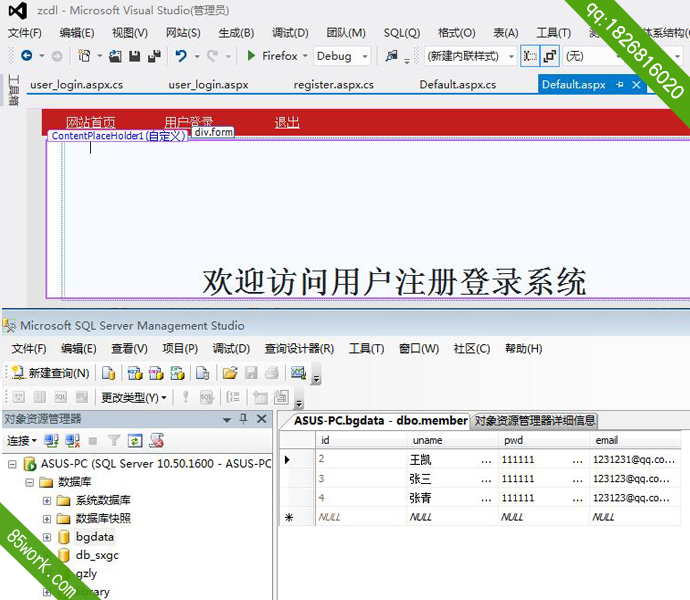Screen dimensions: 690x600
Task: Switch to user_login.aspx tab
Action: pyautogui.click(x=208, y=85)
